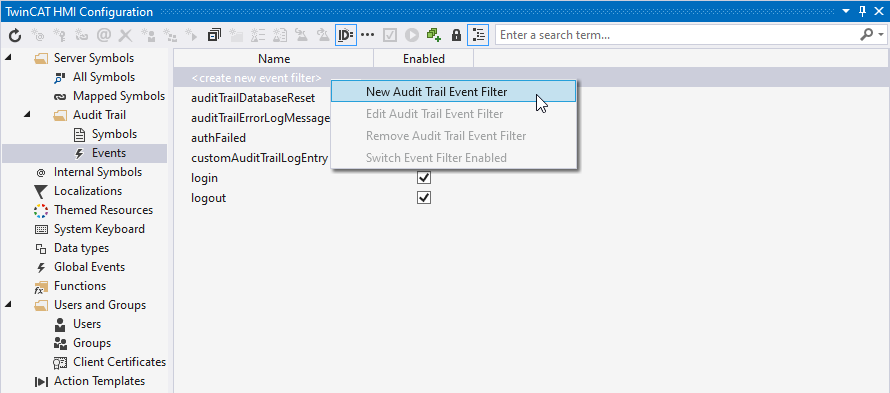This screenshot has width=890, height=393.
Task: Toggle the ID display toolbar button
Action: 346,35
